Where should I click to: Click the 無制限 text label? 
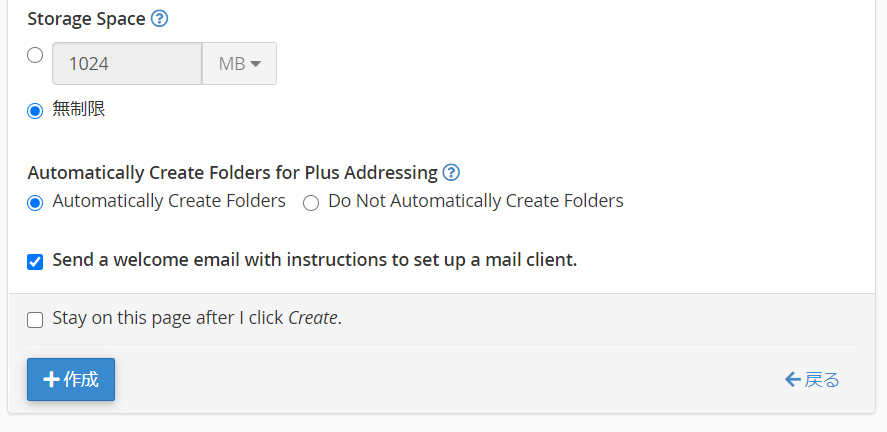point(79,109)
